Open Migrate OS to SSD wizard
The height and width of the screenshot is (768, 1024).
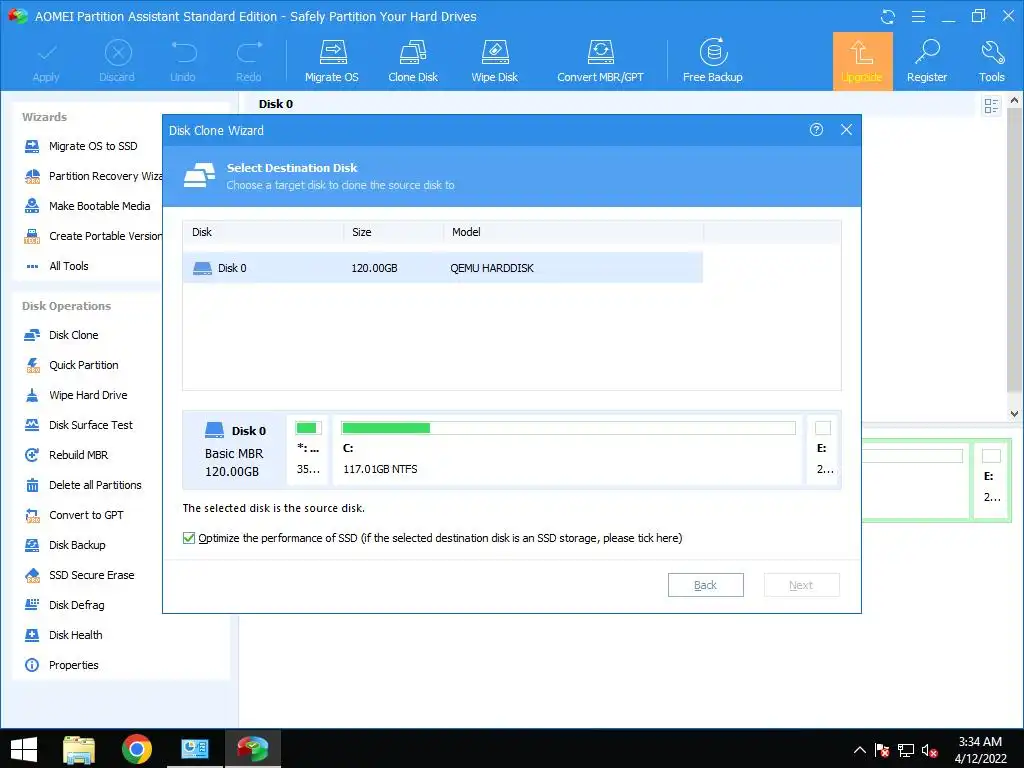[81, 146]
